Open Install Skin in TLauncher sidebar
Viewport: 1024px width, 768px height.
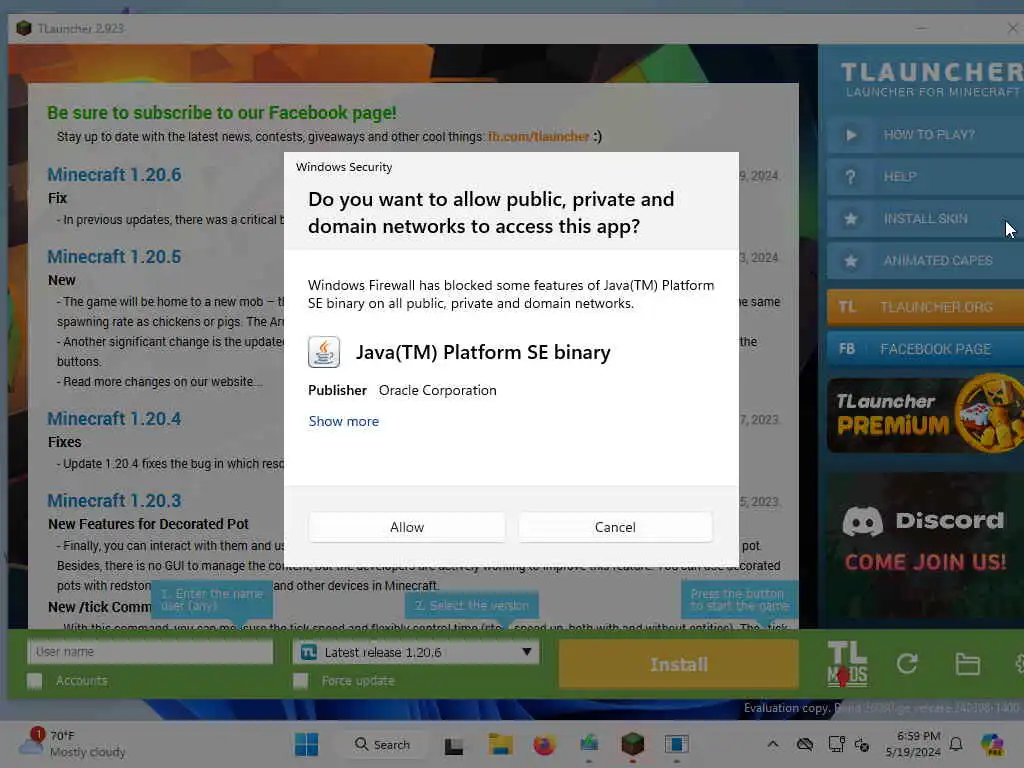point(925,219)
